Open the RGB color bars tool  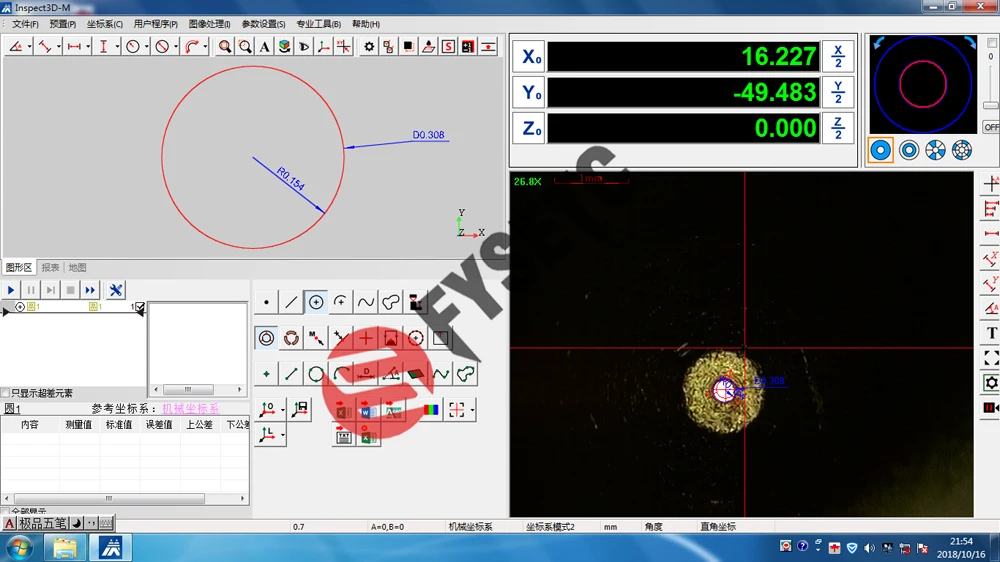pyautogui.click(x=431, y=410)
